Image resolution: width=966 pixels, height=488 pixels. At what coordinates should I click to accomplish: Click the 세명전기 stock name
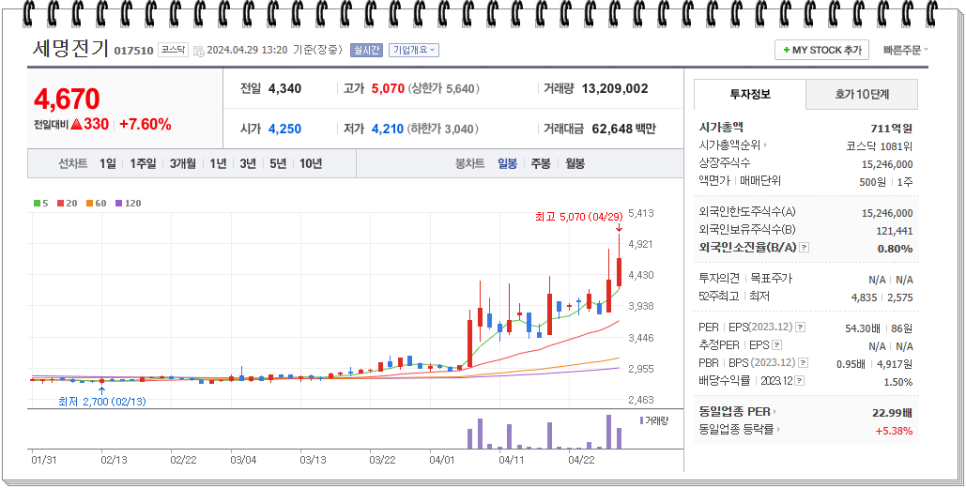71,48
